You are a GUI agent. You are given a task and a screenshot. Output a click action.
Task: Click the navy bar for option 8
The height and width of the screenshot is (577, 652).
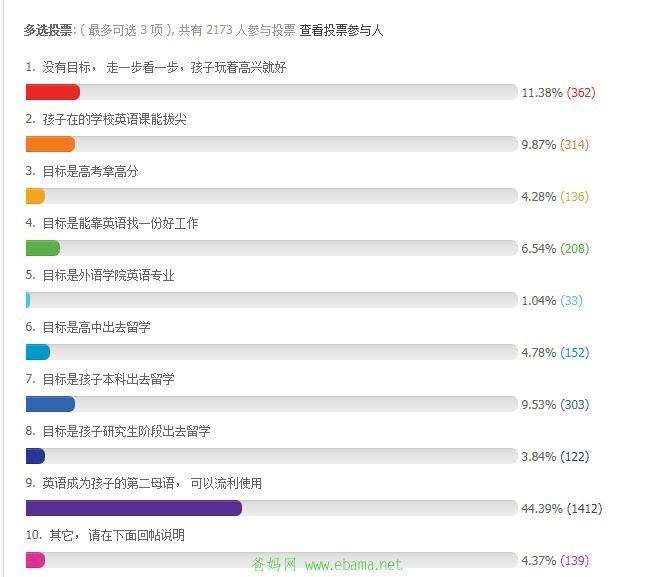(35, 456)
